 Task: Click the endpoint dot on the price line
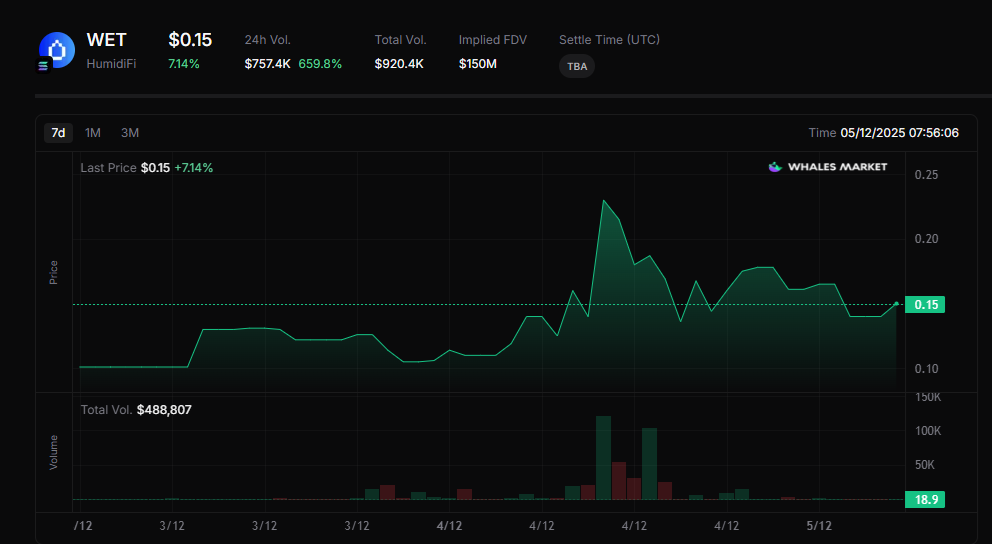pyautogui.click(x=896, y=302)
